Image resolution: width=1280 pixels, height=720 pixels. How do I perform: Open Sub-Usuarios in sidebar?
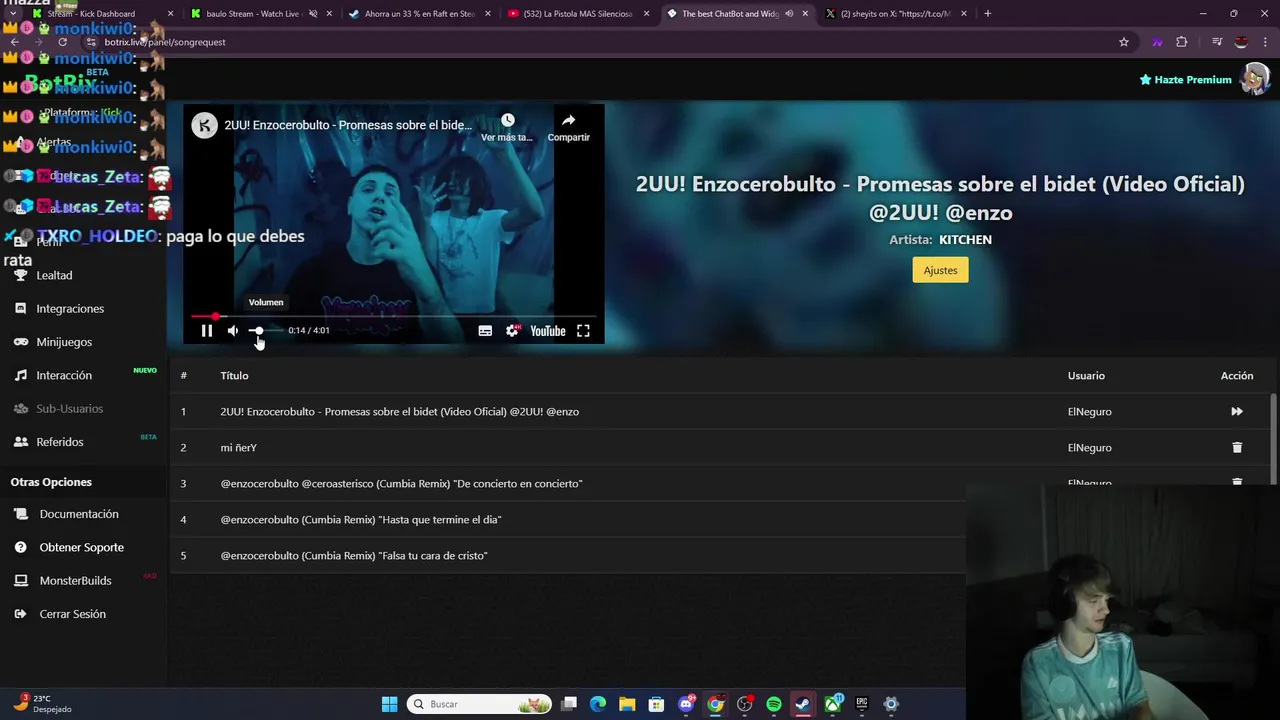pyautogui.click(x=70, y=408)
